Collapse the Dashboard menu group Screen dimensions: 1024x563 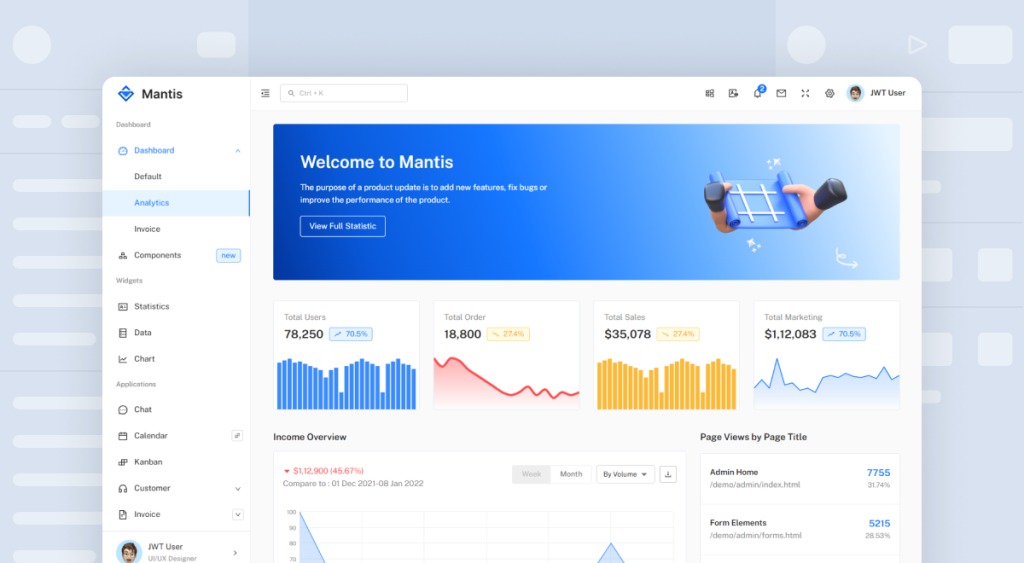click(x=238, y=151)
